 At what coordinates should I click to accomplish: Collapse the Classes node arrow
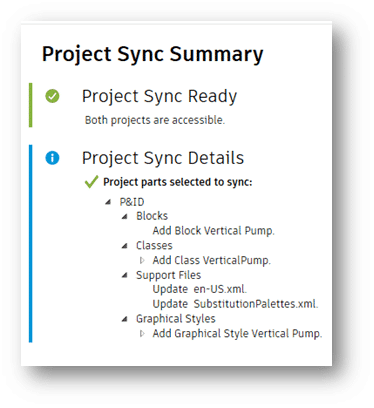[125, 246]
